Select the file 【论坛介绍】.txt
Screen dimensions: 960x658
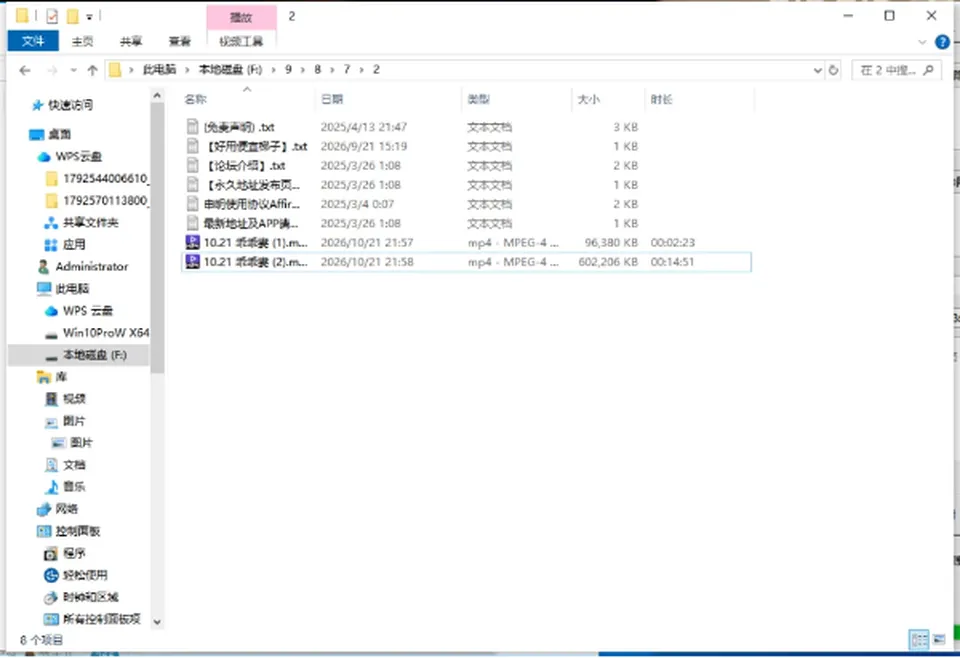[x=466, y=166]
